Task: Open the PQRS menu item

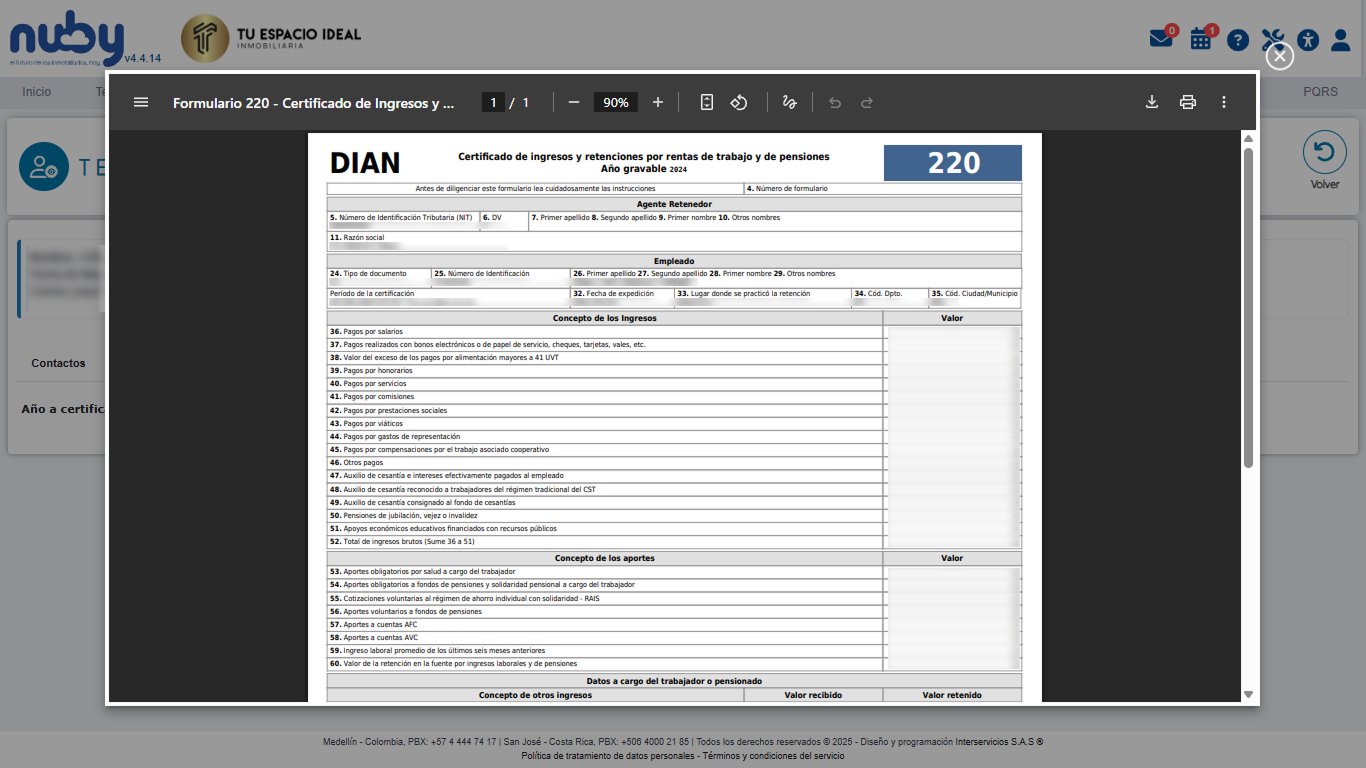Action: [x=1320, y=92]
